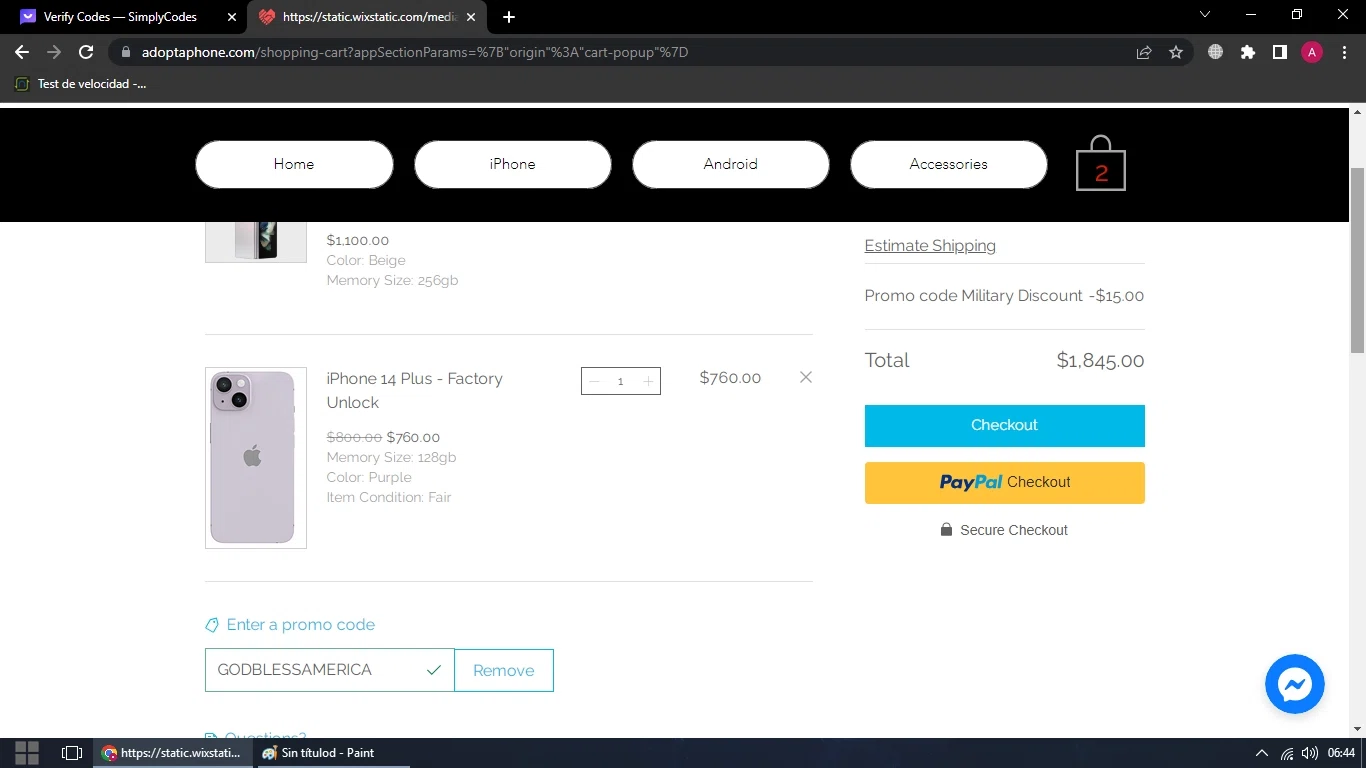Navigate to Home page
The image size is (1366, 768).
coord(294,164)
